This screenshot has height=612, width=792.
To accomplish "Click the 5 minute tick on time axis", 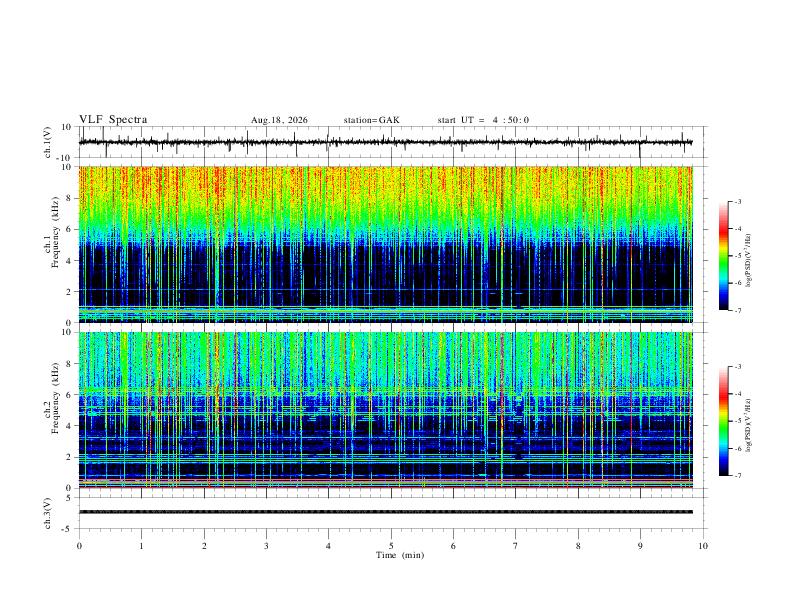I will click(x=391, y=546).
